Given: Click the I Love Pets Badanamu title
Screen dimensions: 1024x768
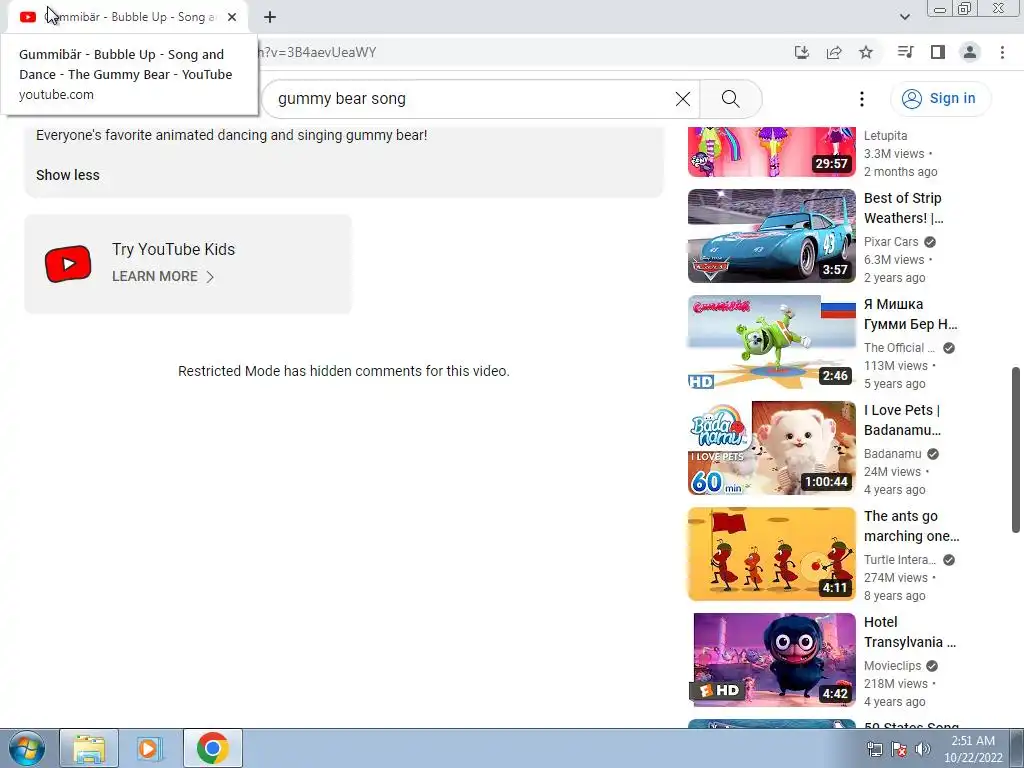Looking at the screenshot, I should (903, 420).
